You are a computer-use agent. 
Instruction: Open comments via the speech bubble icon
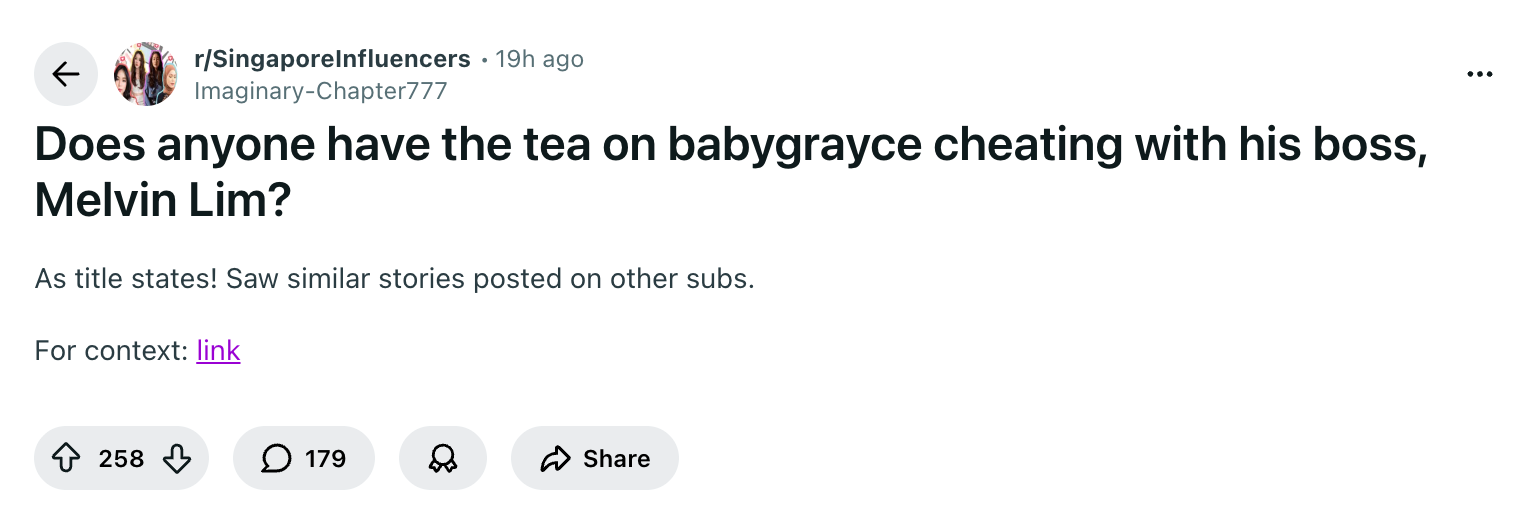[x=276, y=458]
